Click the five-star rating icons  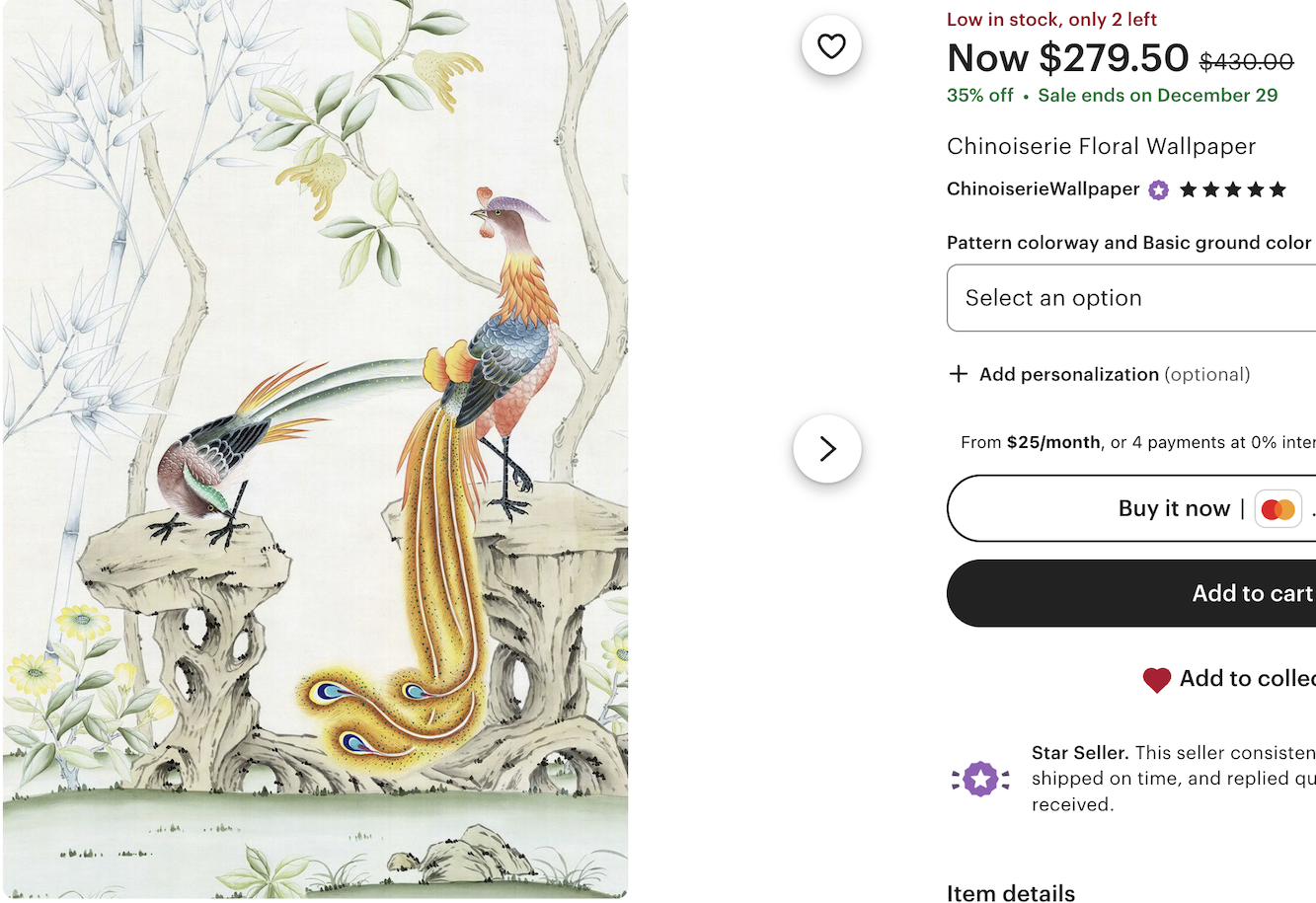coord(1233,189)
